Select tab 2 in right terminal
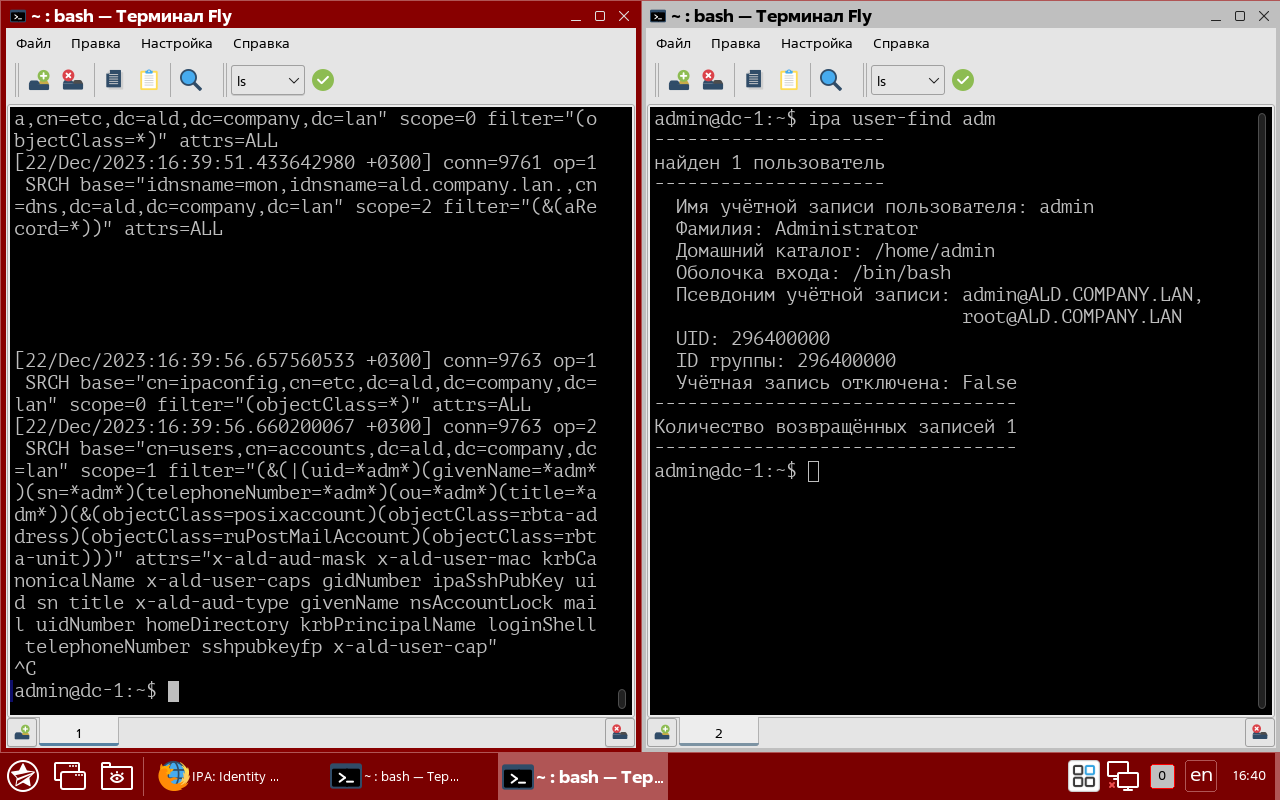This screenshot has width=1280, height=800. 719,733
